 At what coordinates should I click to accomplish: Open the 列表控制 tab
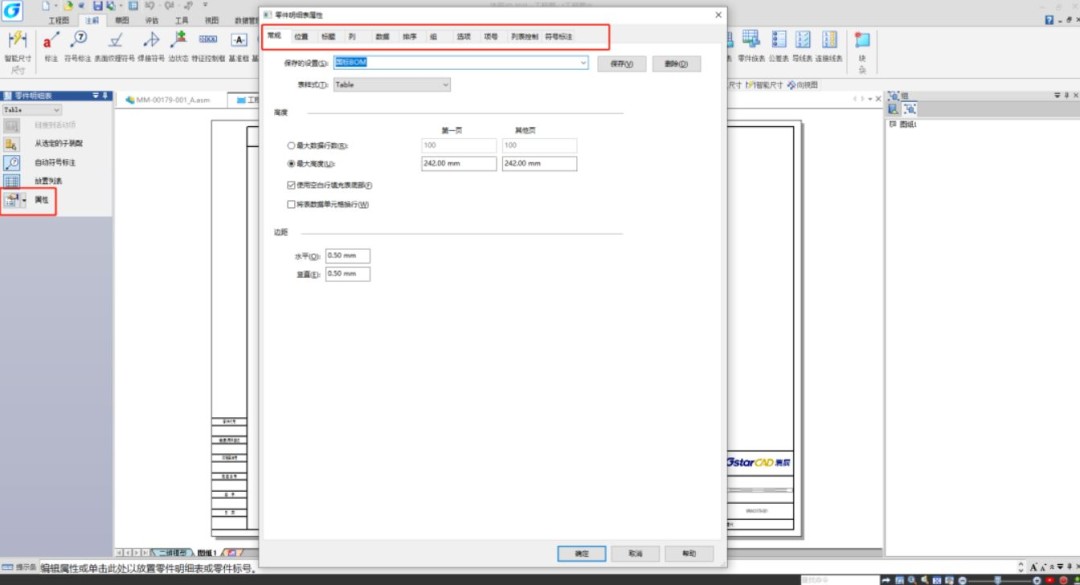coord(524,36)
